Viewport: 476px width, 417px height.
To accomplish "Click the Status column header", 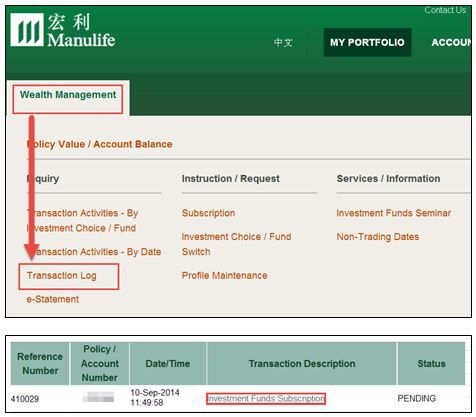I will tap(431, 364).
